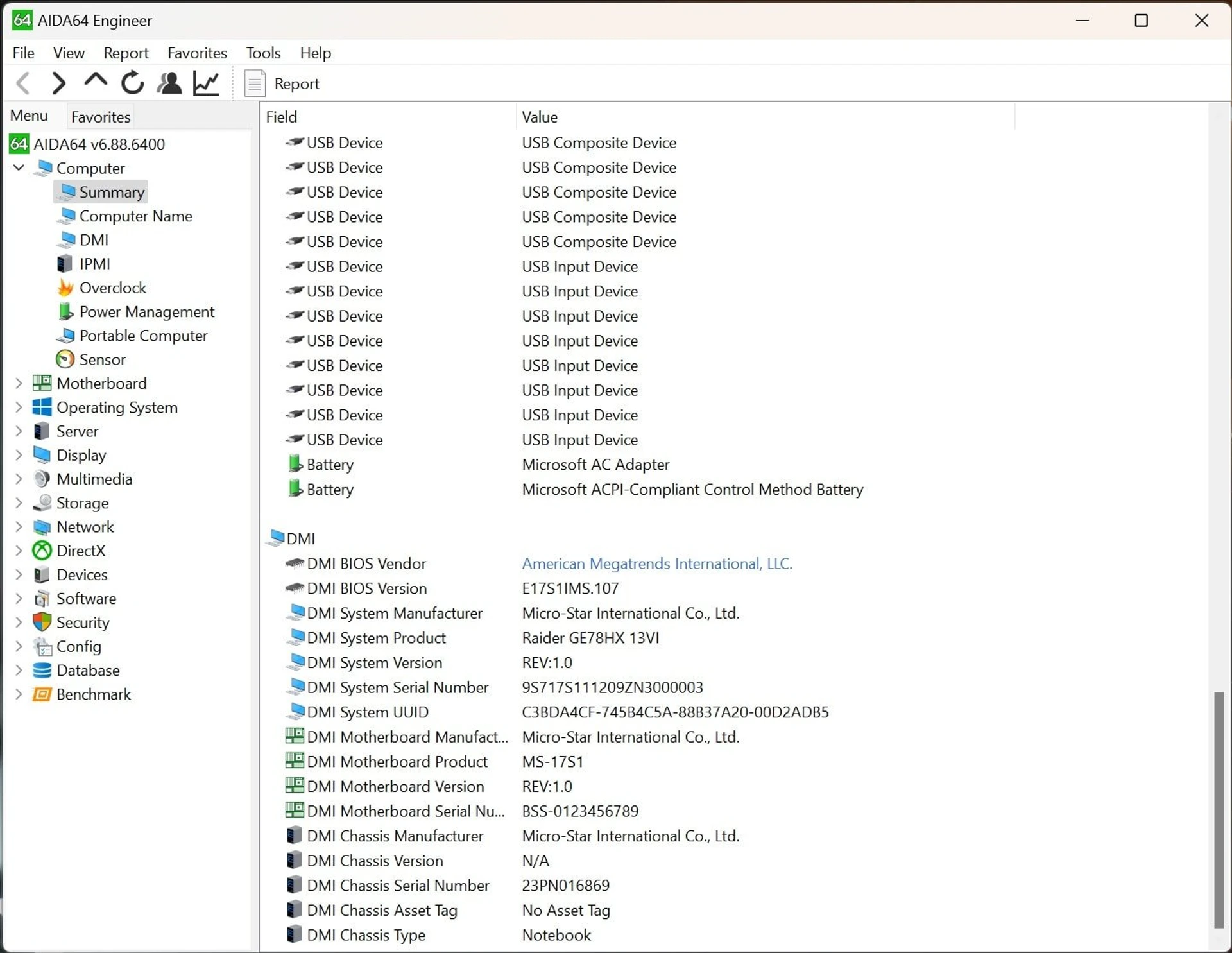The image size is (1232, 953).
Task: Click the Software icon in tree
Action: [x=42, y=598]
